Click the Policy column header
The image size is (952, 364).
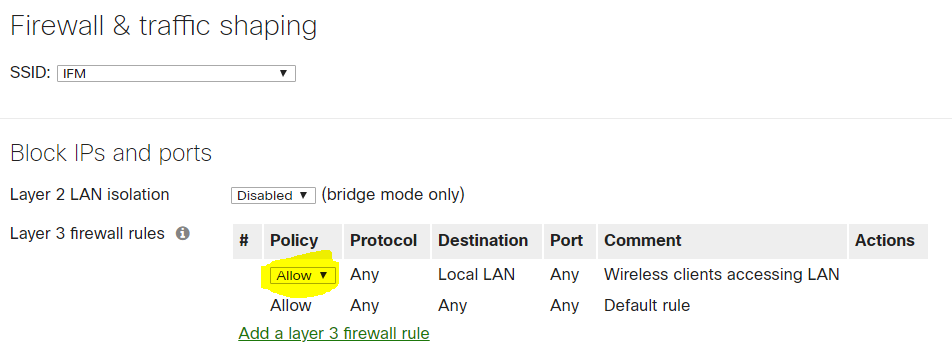tap(294, 241)
